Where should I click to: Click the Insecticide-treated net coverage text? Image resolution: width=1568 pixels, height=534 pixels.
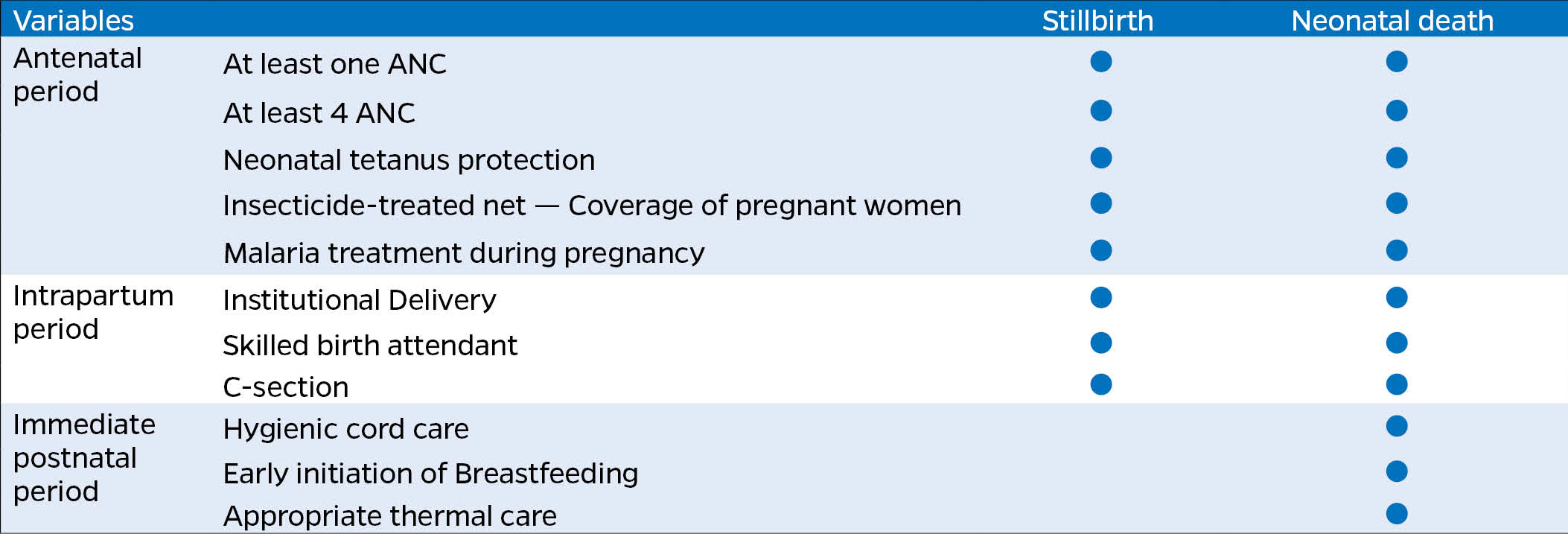(592, 206)
